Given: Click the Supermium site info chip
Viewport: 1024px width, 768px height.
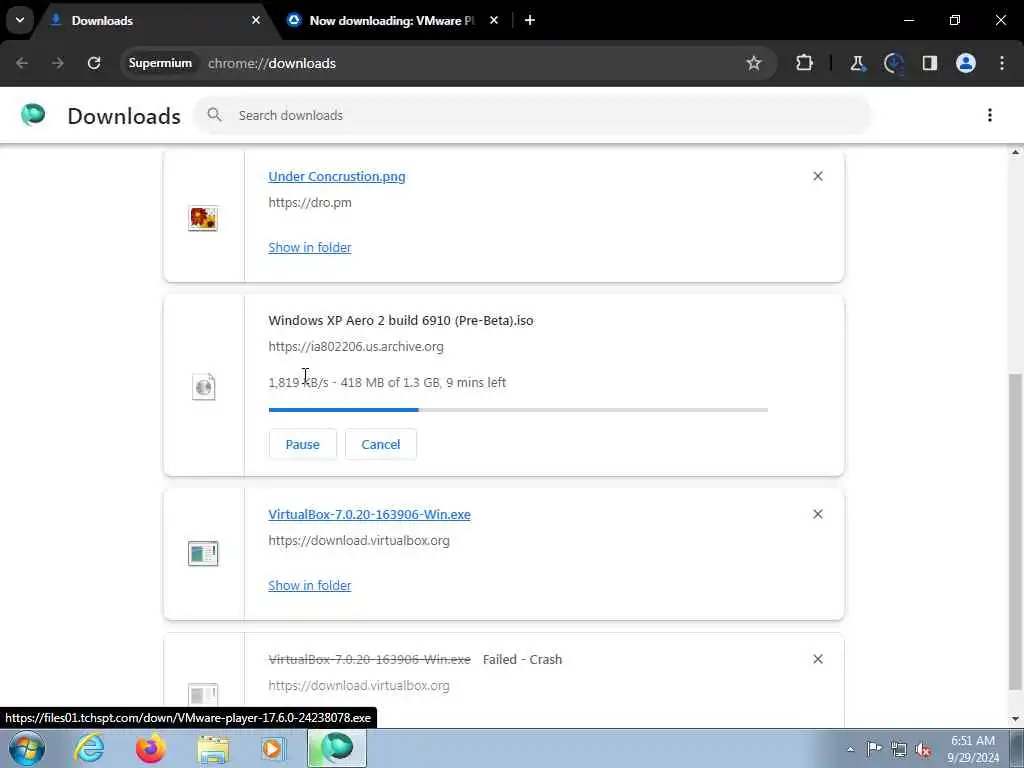Looking at the screenshot, I should point(160,63).
